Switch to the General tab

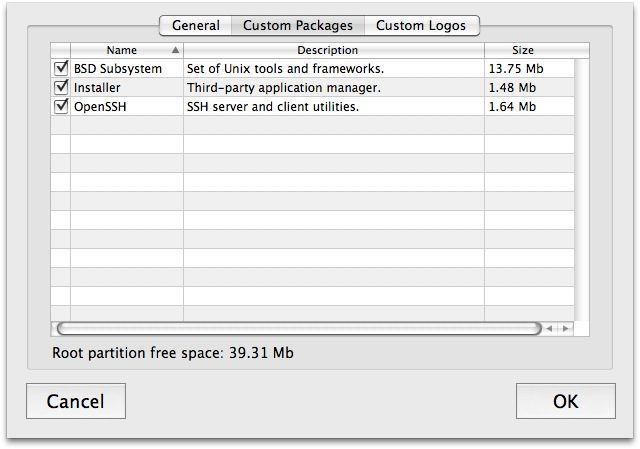[x=195, y=25]
